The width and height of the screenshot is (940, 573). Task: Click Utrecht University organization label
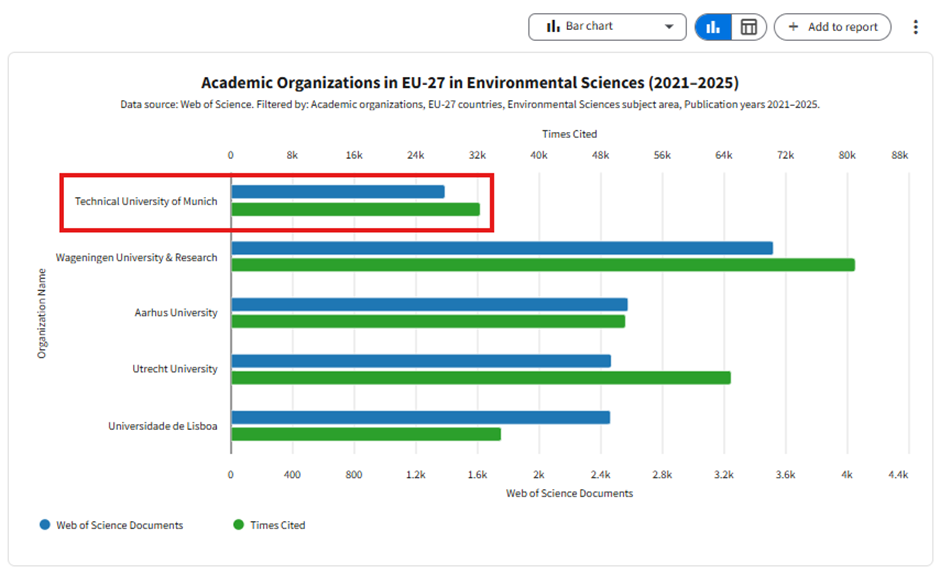click(x=175, y=369)
